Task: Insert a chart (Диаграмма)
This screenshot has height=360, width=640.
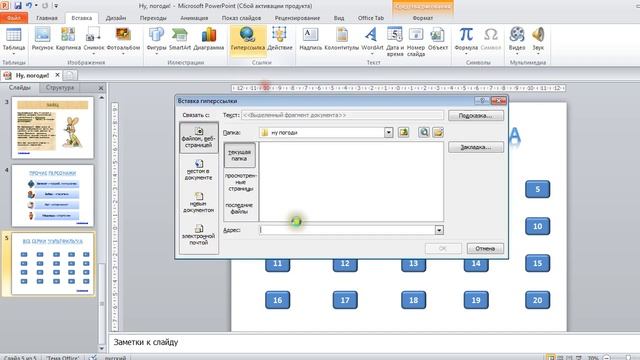Action: [x=209, y=39]
